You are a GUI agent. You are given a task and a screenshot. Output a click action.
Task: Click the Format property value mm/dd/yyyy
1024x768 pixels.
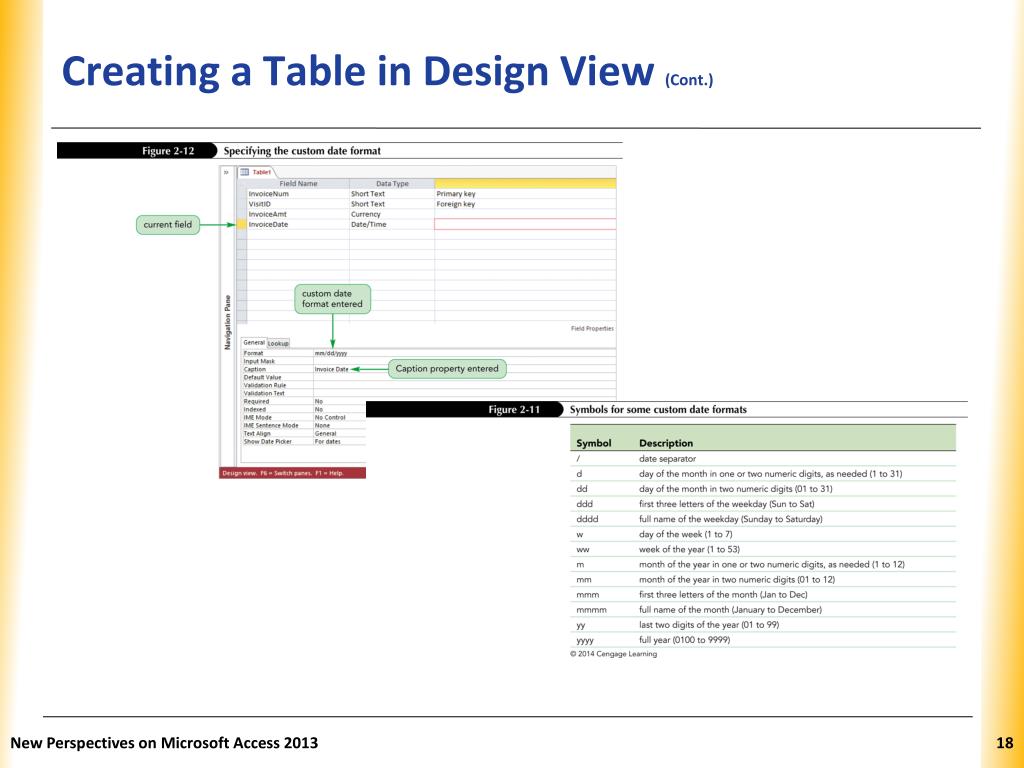330,353
